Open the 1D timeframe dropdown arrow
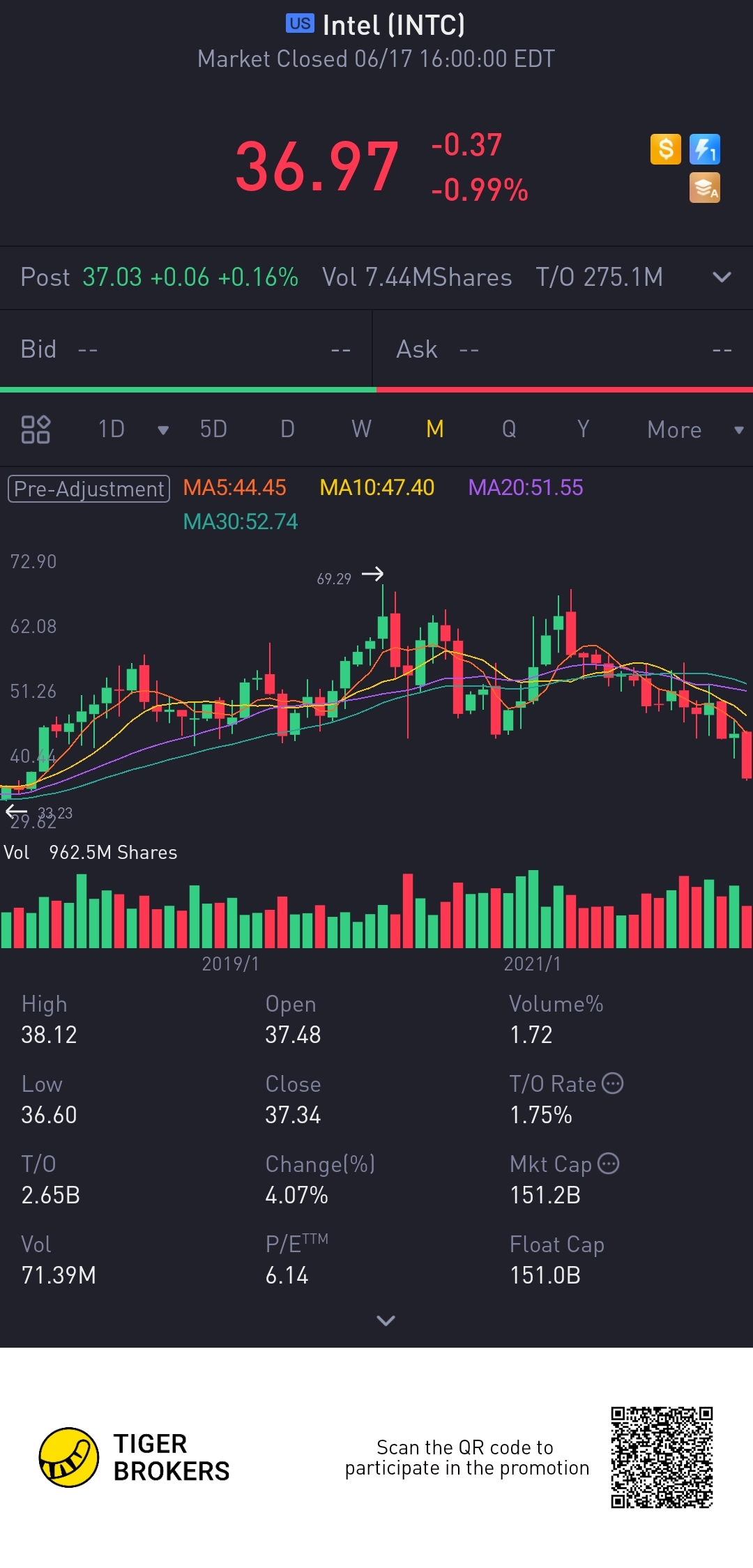This screenshot has width=753, height=1568. (x=163, y=430)
